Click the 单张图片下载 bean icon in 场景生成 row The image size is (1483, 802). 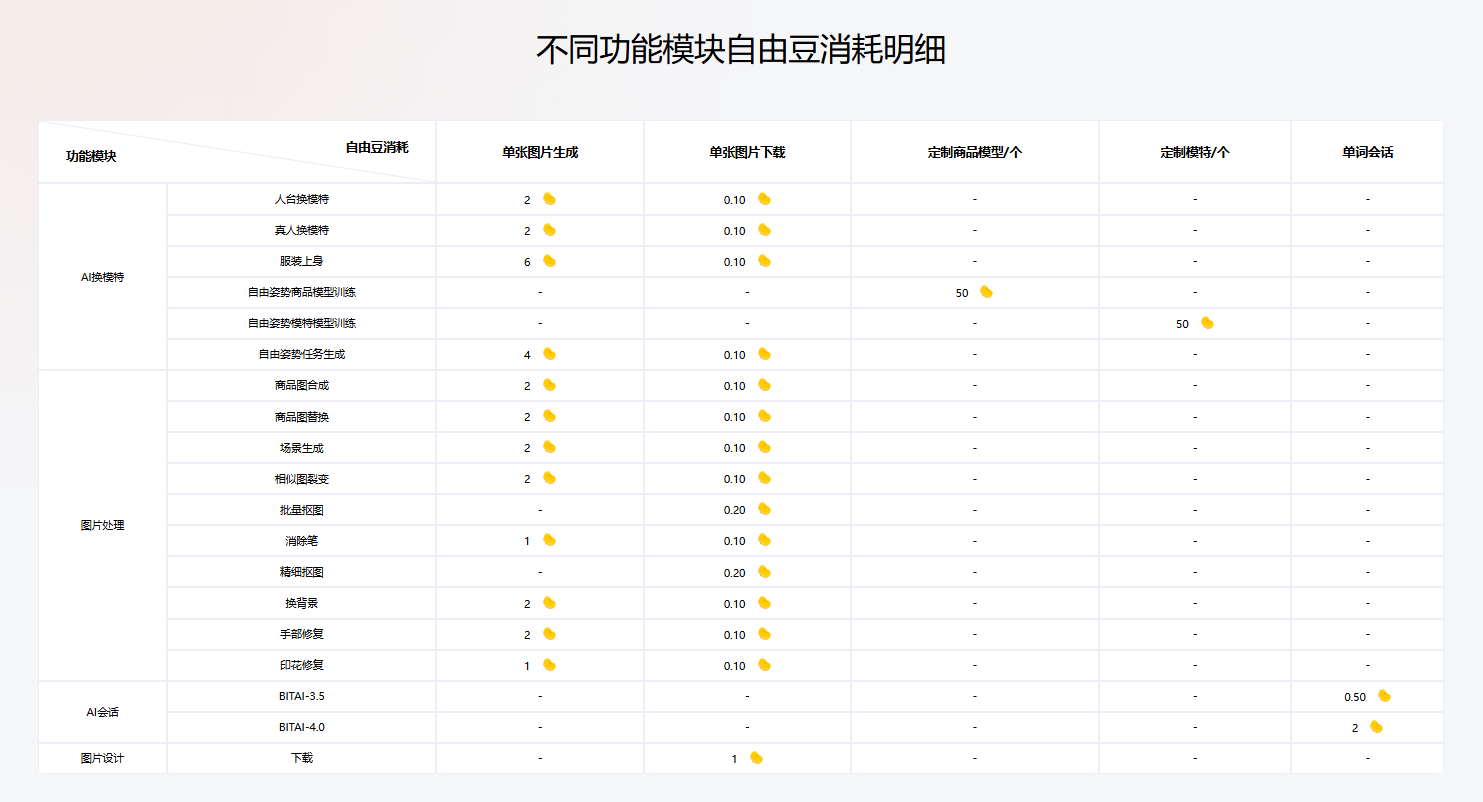click(764, 447)
